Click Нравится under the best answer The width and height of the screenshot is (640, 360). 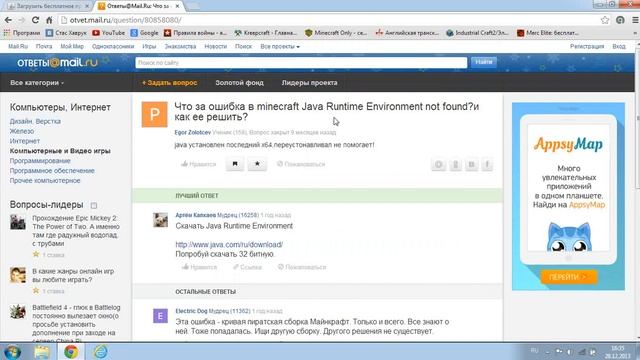199,267
